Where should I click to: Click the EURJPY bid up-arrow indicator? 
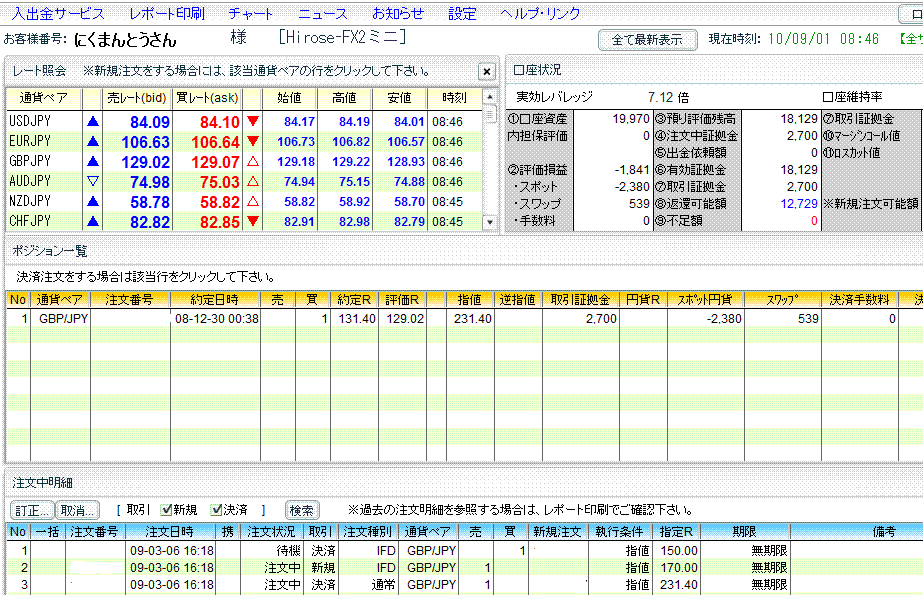pos(93,142)
